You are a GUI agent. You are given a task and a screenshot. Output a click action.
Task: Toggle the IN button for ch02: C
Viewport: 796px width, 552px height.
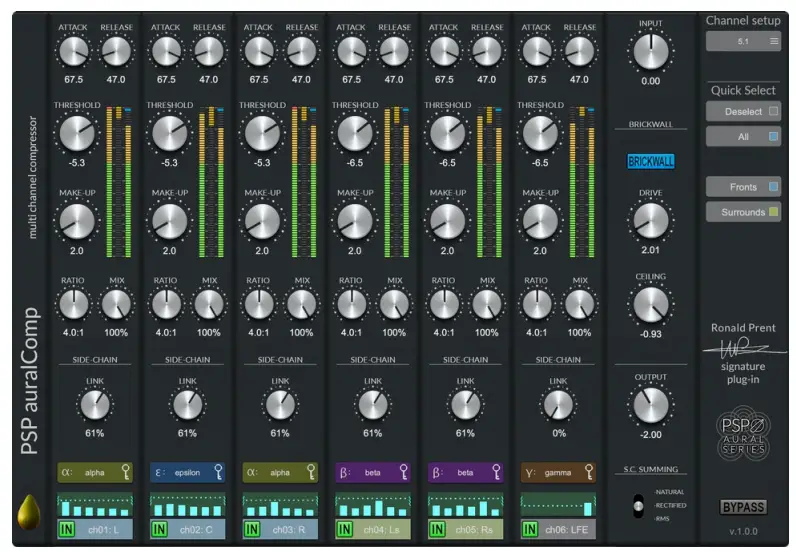pos(159,529)
